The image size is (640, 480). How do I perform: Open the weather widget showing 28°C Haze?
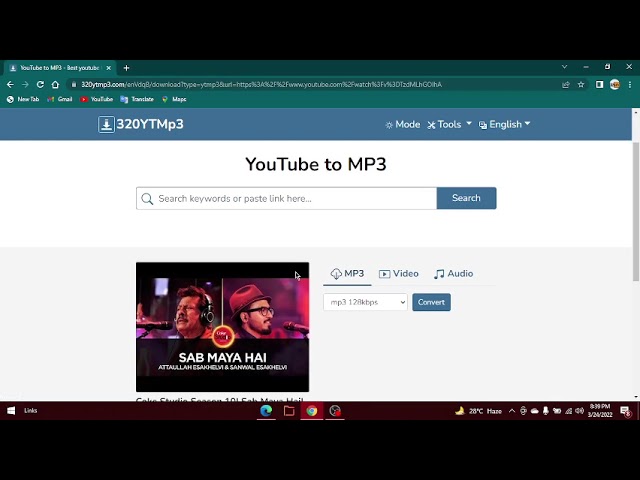[x=478, y=411]
